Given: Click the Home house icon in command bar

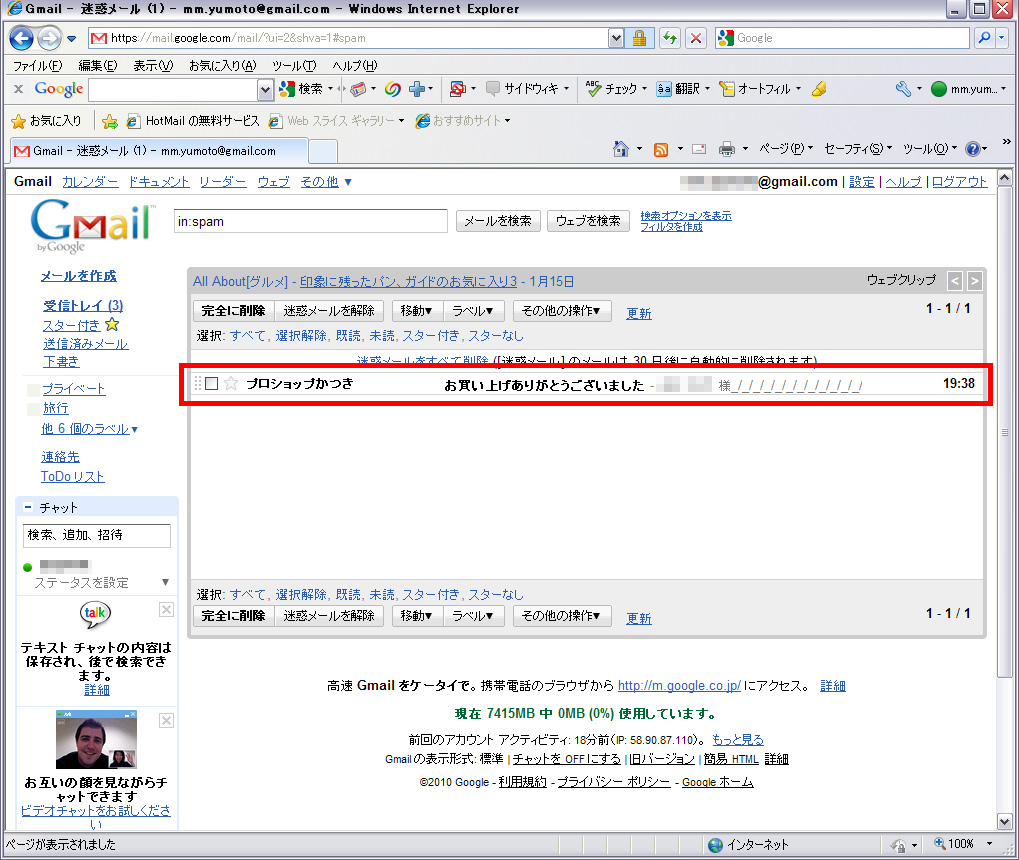Looking at the screenshot, I should click(621, 150).
